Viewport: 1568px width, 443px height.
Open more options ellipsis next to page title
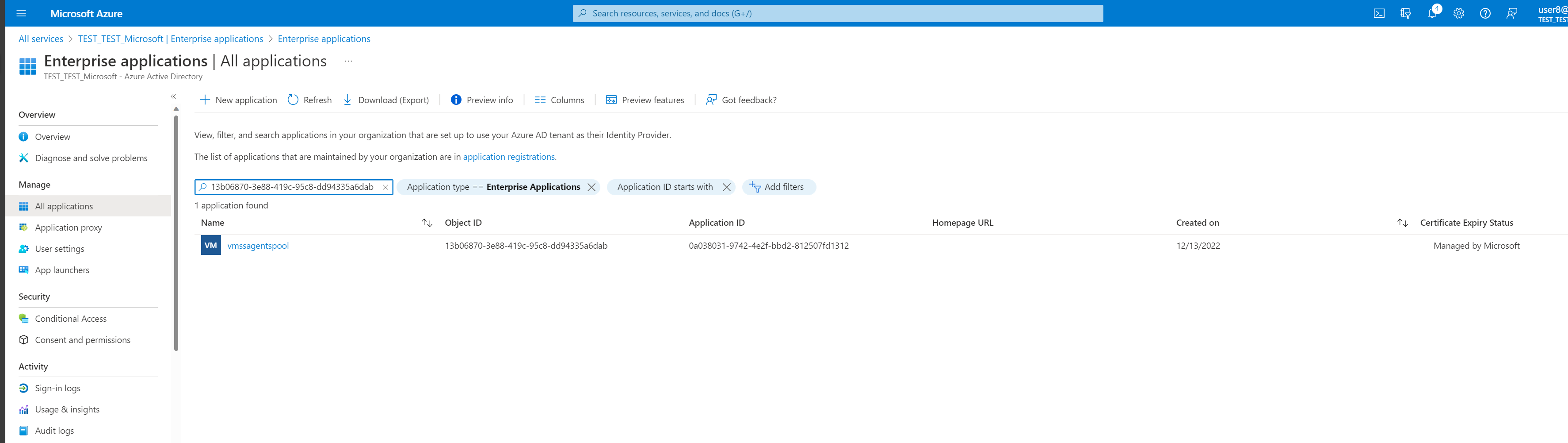[347, 61]
